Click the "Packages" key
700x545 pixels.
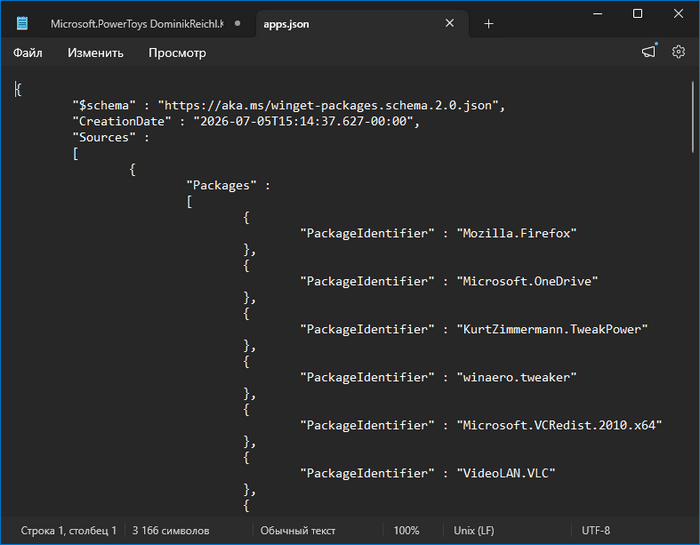pyautogui.click(x=221, y=185)
